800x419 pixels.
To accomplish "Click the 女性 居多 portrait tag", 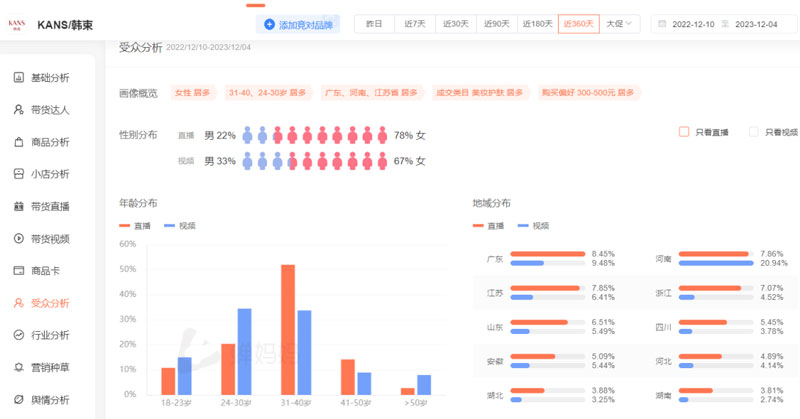I will [x=191, y=93].
